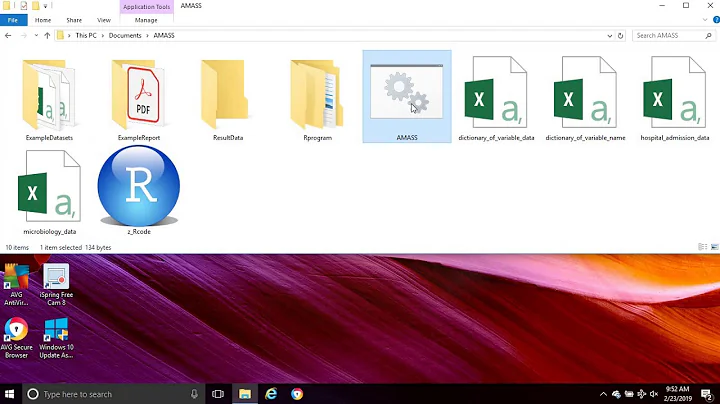Select hospital_admission_data Excel file
The image size is (720, 404).
coord(675,99)
